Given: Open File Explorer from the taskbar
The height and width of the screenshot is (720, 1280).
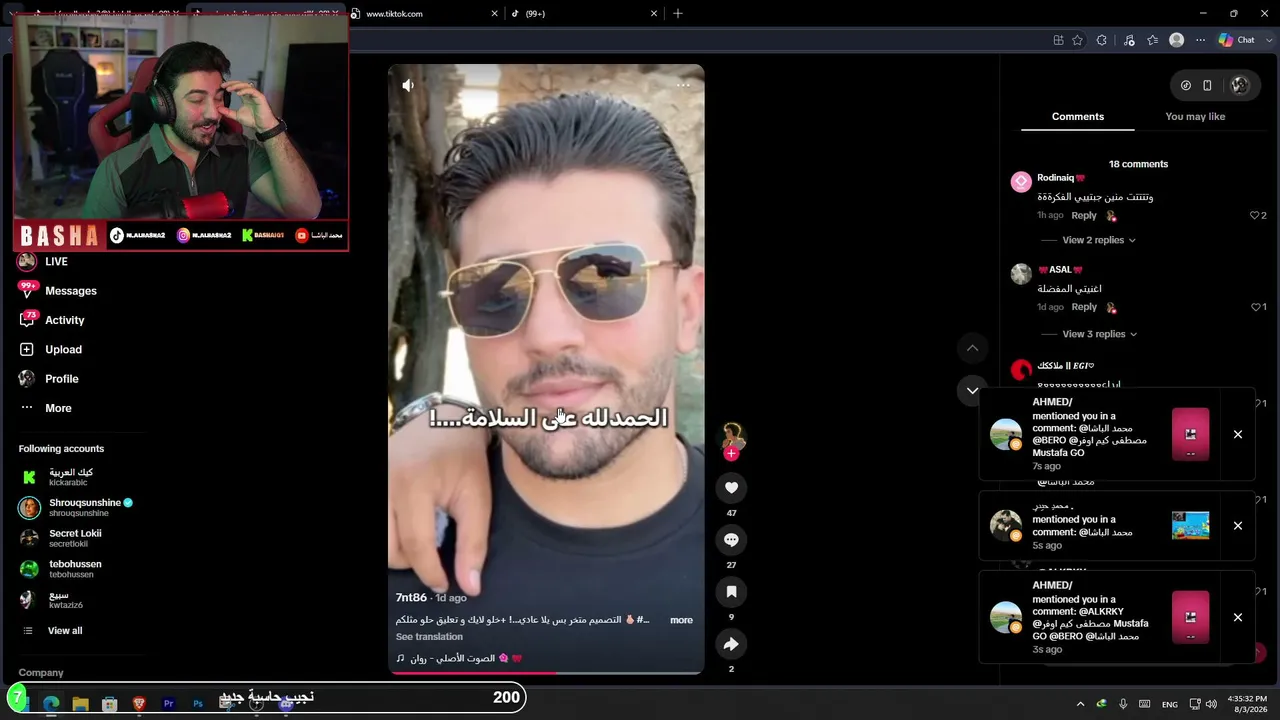Looking at the screenshot, I should (x=81, y=704).
